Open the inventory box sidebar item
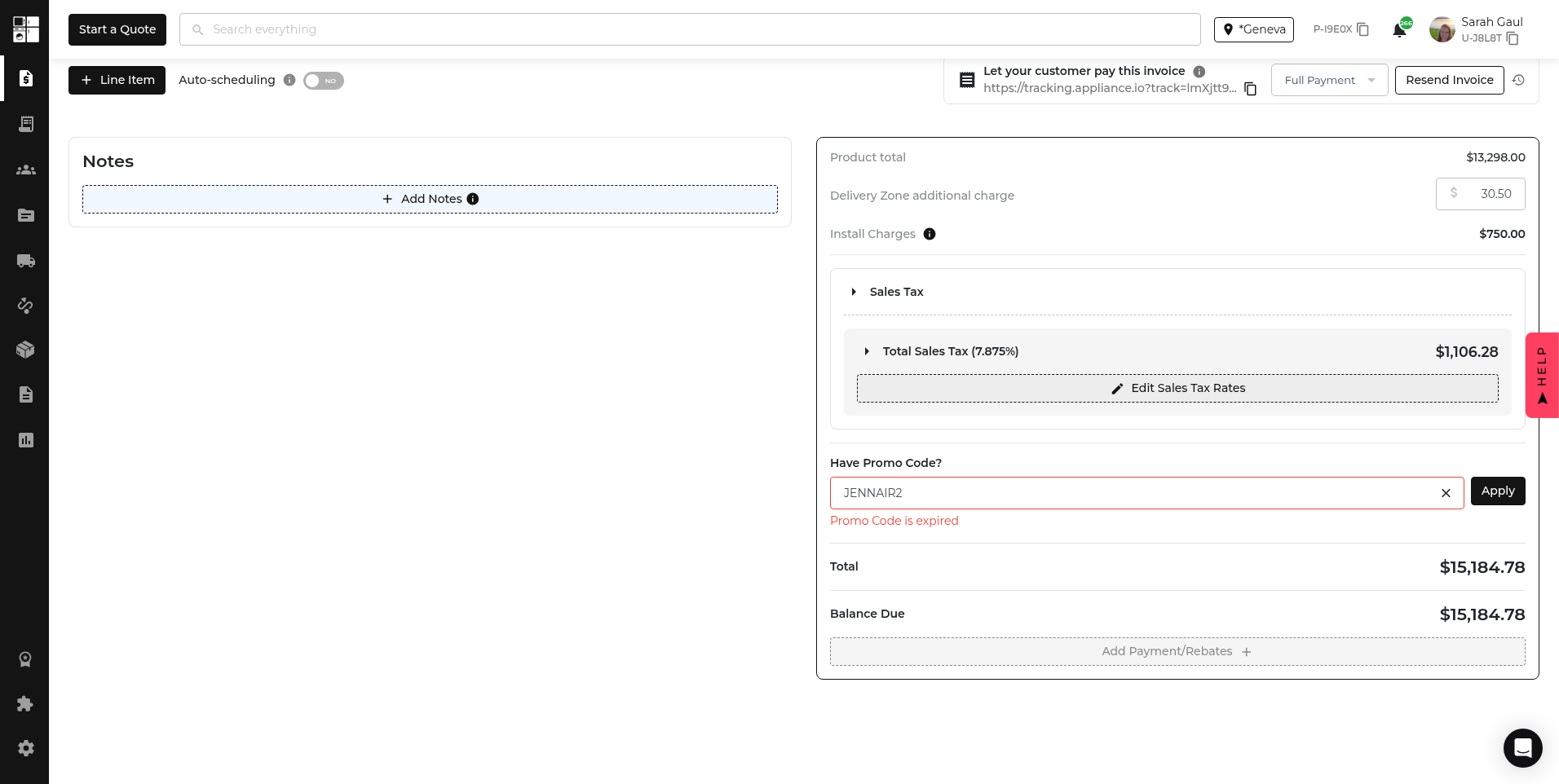This screenshot has height=784, width=1559. click(x=26, y=350)
